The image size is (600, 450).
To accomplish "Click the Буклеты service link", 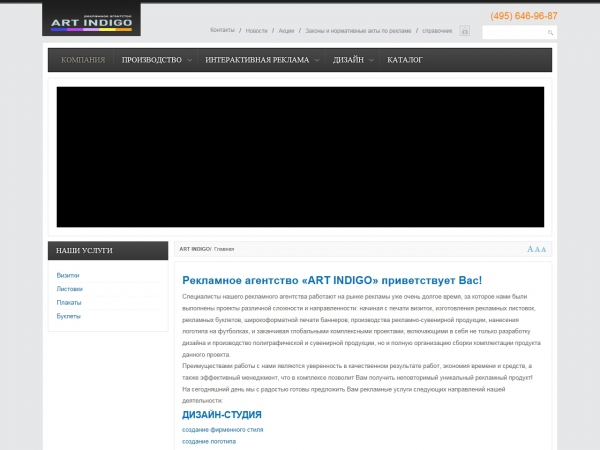I will [x=68, y=316].
